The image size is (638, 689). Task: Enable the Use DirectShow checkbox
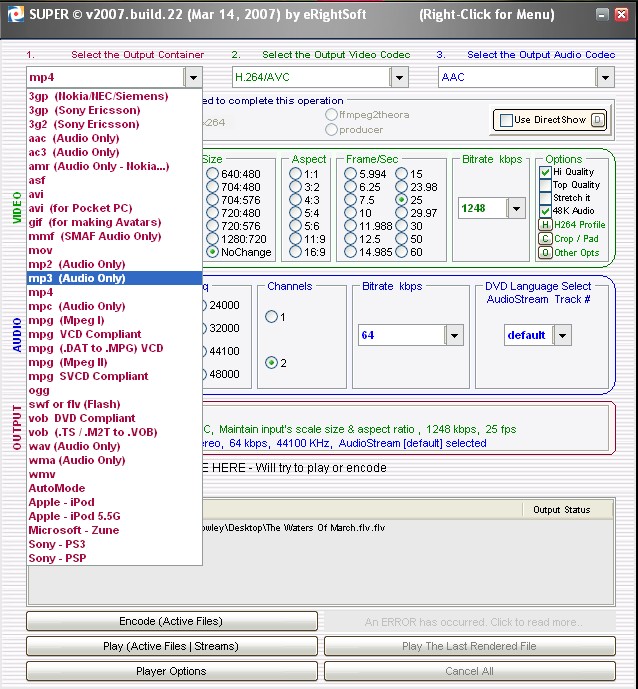(x=506, y=120)
